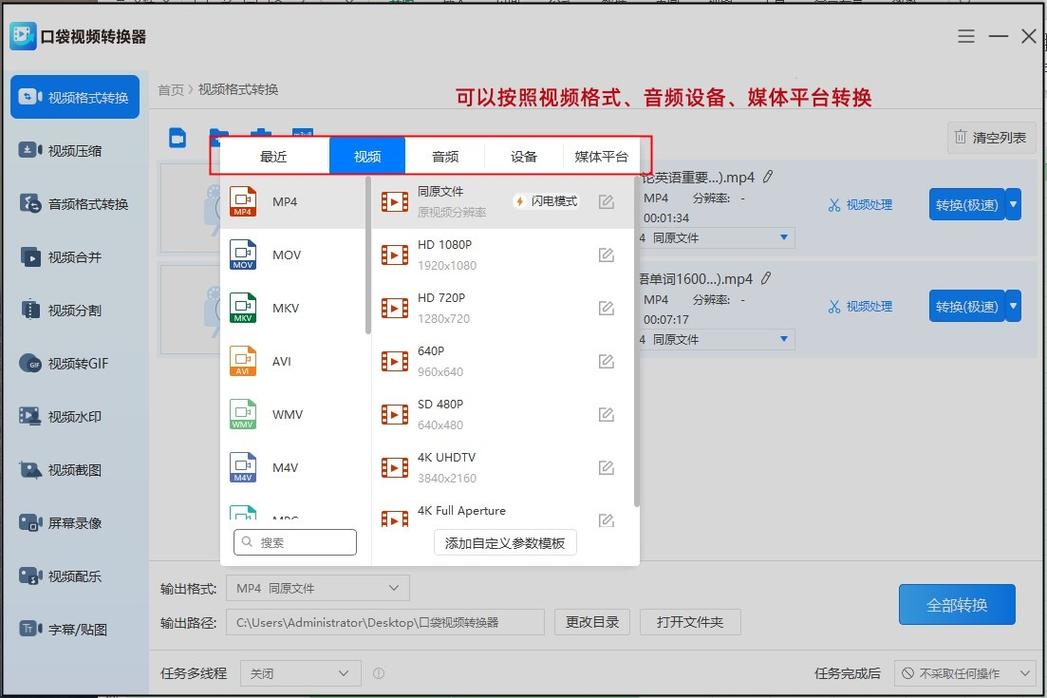Edit the SD 480P preset parameters
Screen dimensions: 1047x698
tap(606, 414)
